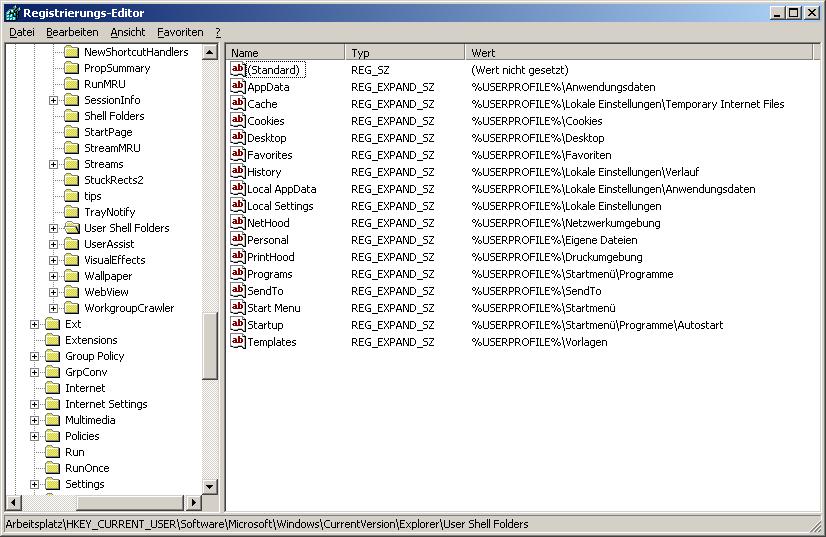
Task: Click the string value icon beside SendTo
Action: point(238,290)
